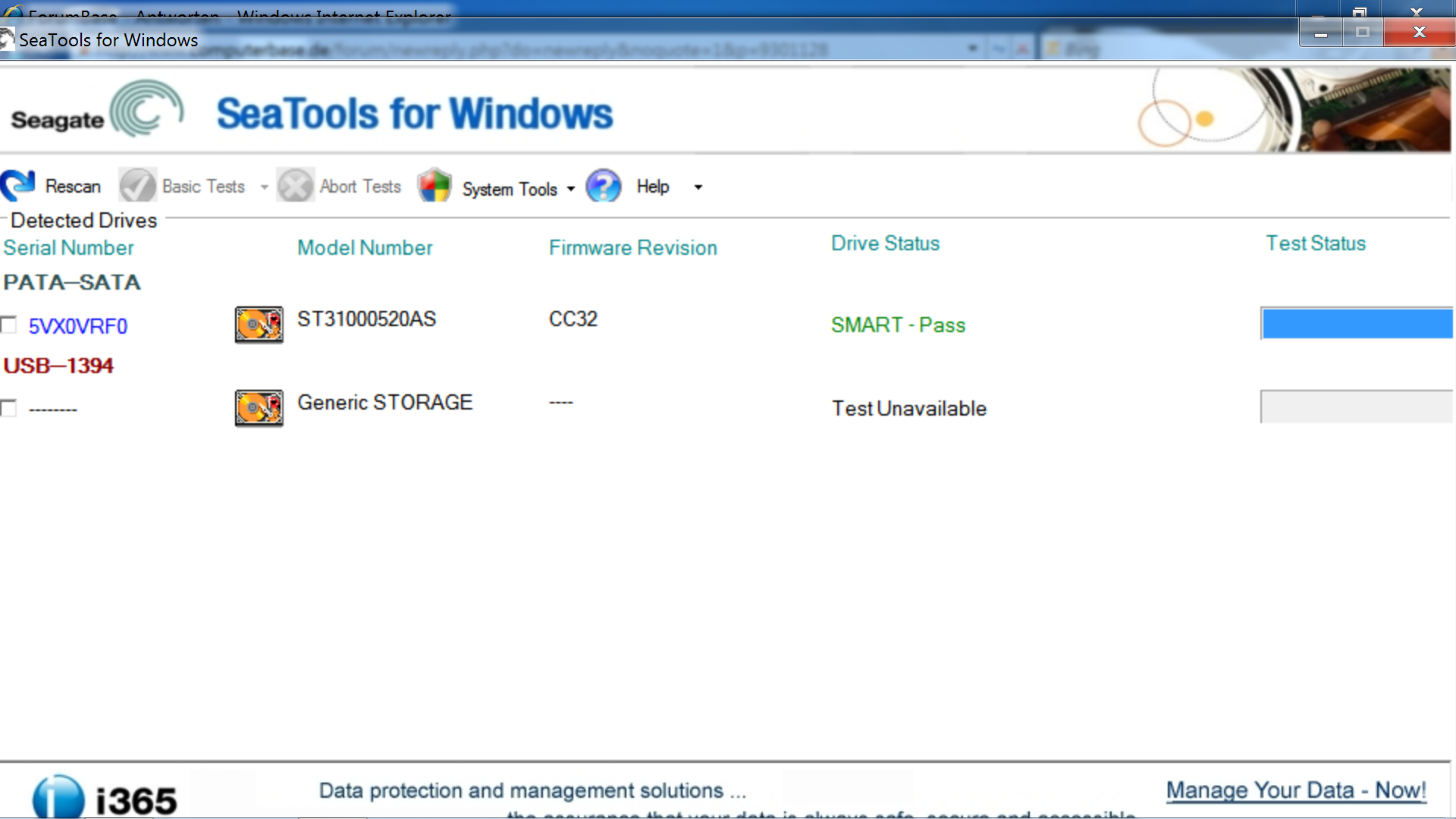The image size is (1456, 819).
Task: Expand the System Tools dropdown arrow
Action: click(571, 189)
